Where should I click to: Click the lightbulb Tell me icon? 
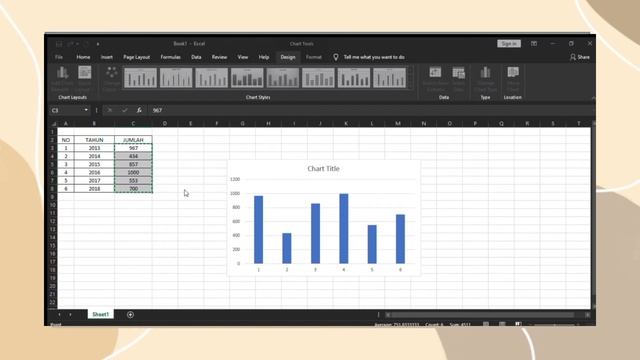[336, 57]
